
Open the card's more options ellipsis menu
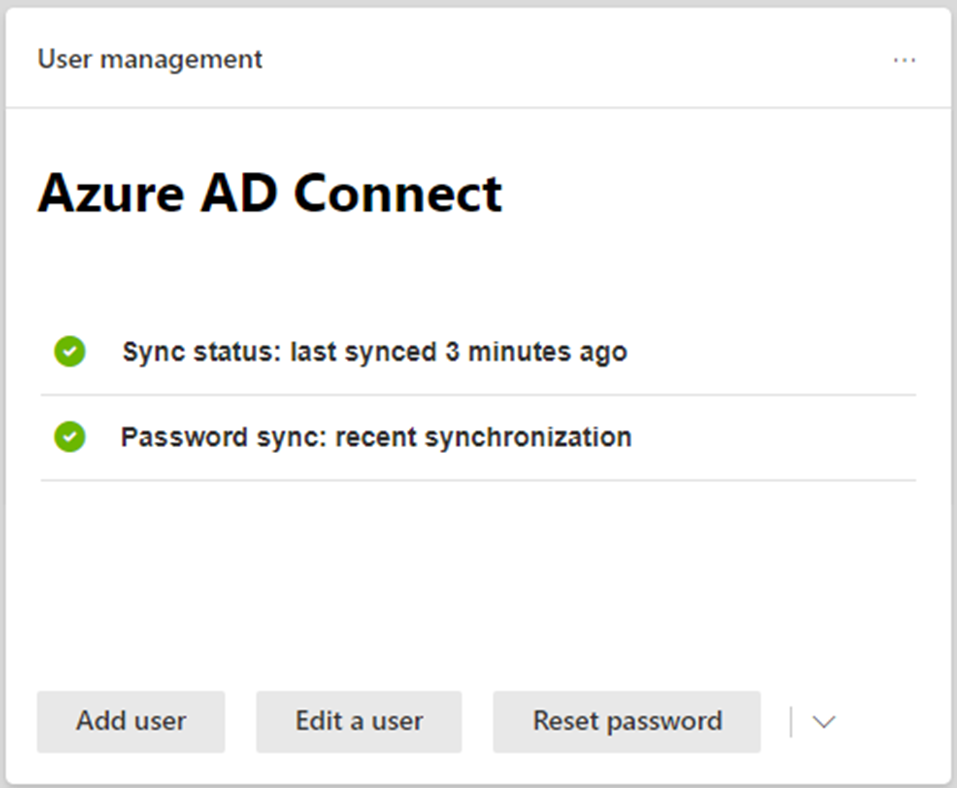pos(904,60)
